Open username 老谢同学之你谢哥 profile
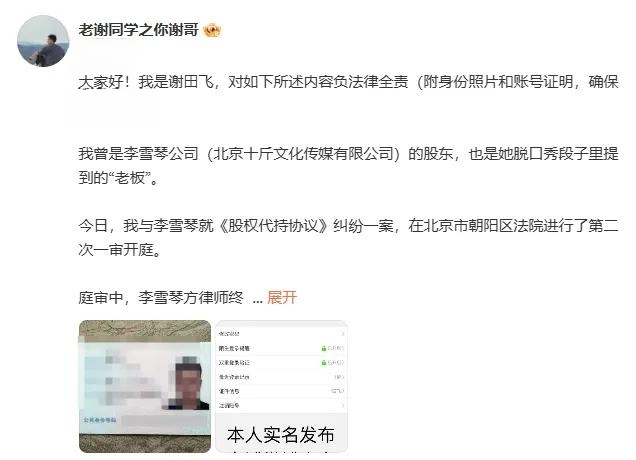This screenshot has width=636, height=460. (x=138, y=30)
